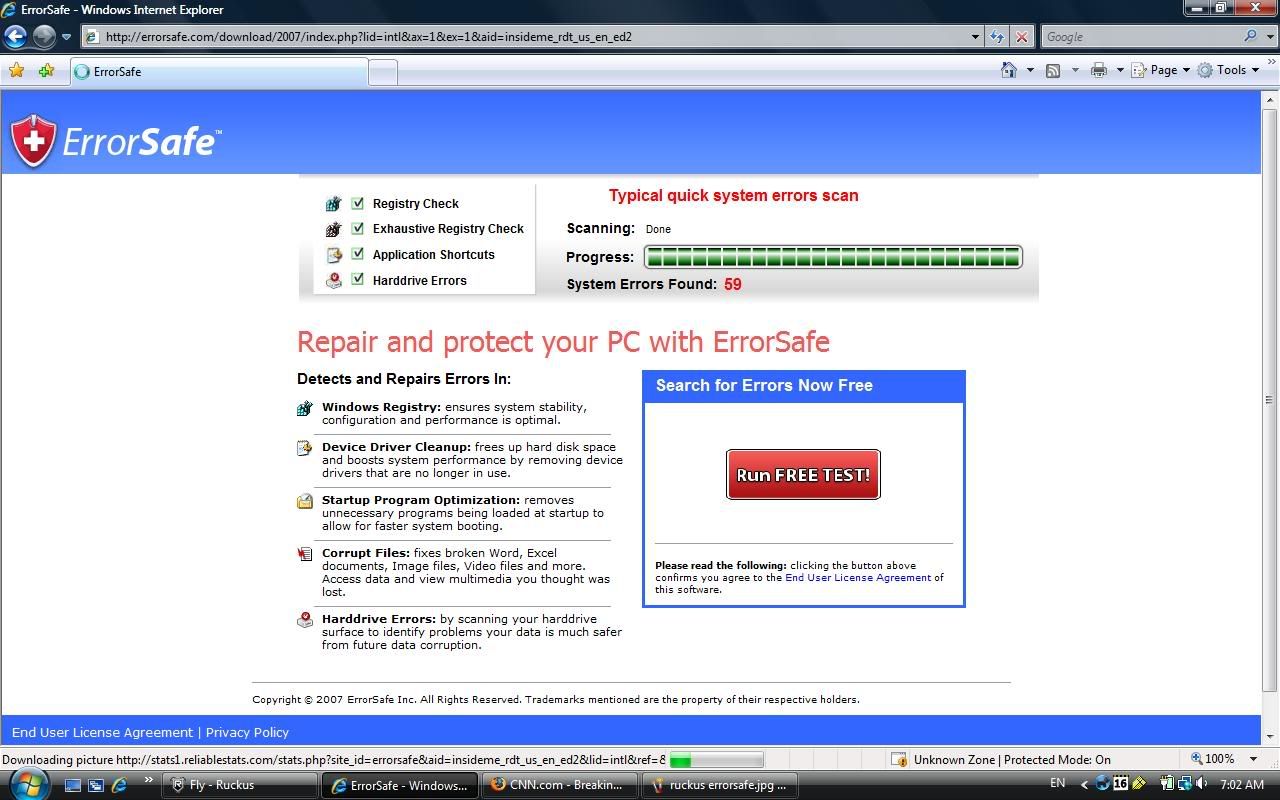1280x800 pixels.
Task: Click the Stop loading red X icon
Action: point(1021,37)
